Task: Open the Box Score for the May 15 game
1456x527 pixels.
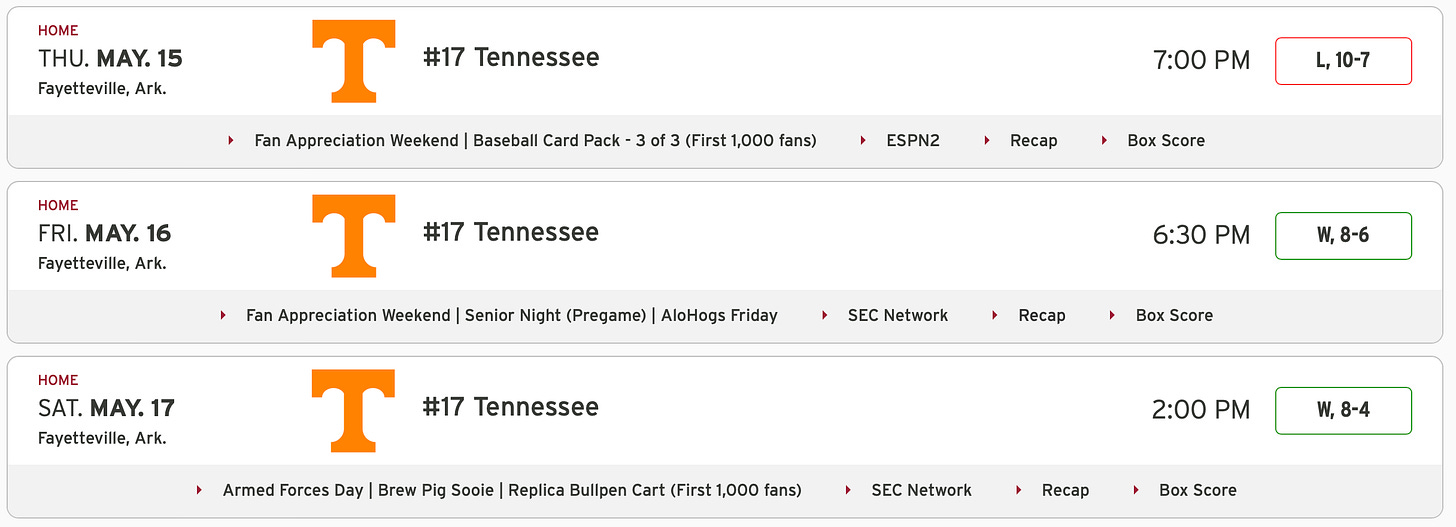Action: 1166,140
